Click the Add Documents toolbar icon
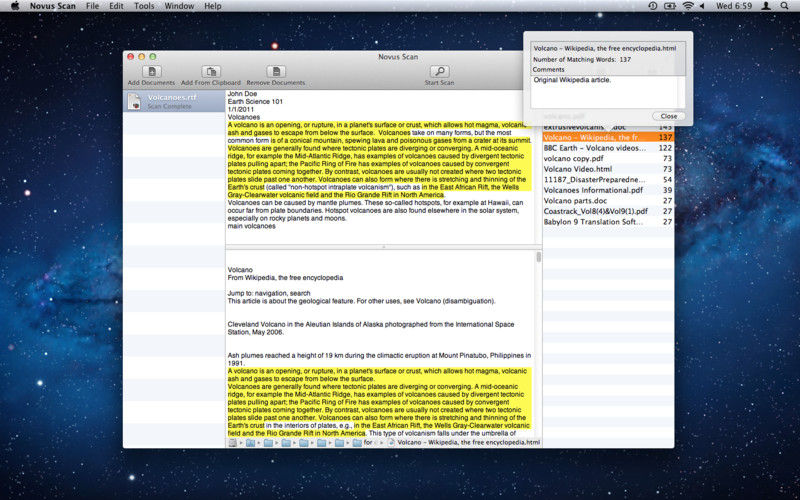800x500 pixels. pyautogui.click(x=152, y=71)
